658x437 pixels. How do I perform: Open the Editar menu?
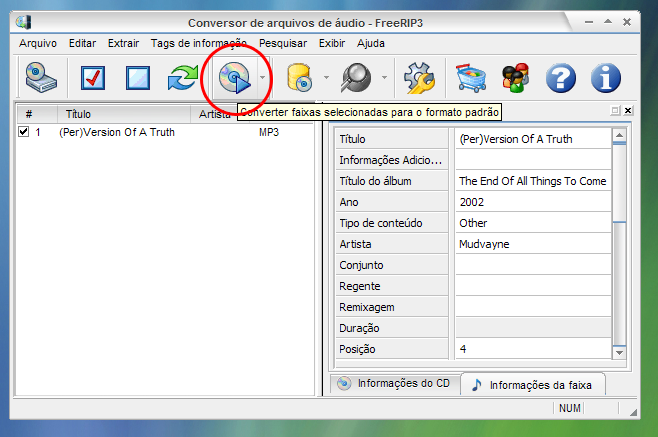coord(82,43)
